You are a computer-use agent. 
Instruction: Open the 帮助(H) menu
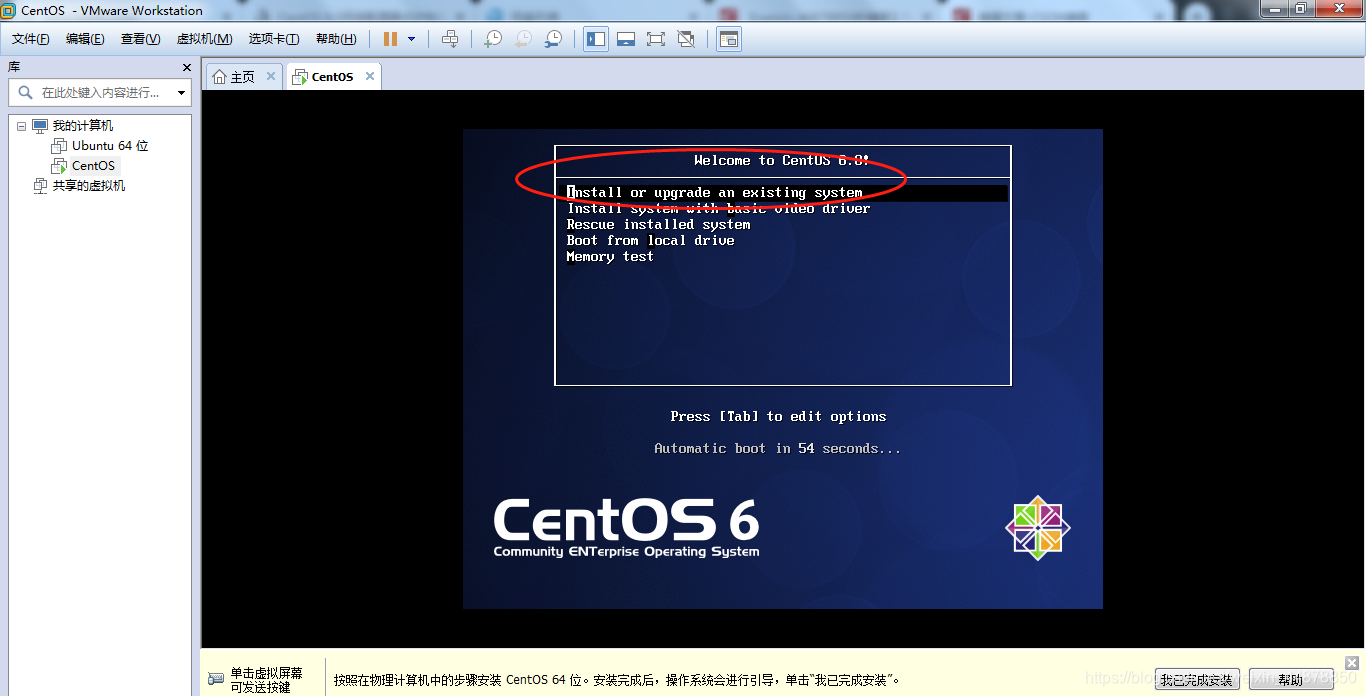pyautogui.click(x=336, y=39)
